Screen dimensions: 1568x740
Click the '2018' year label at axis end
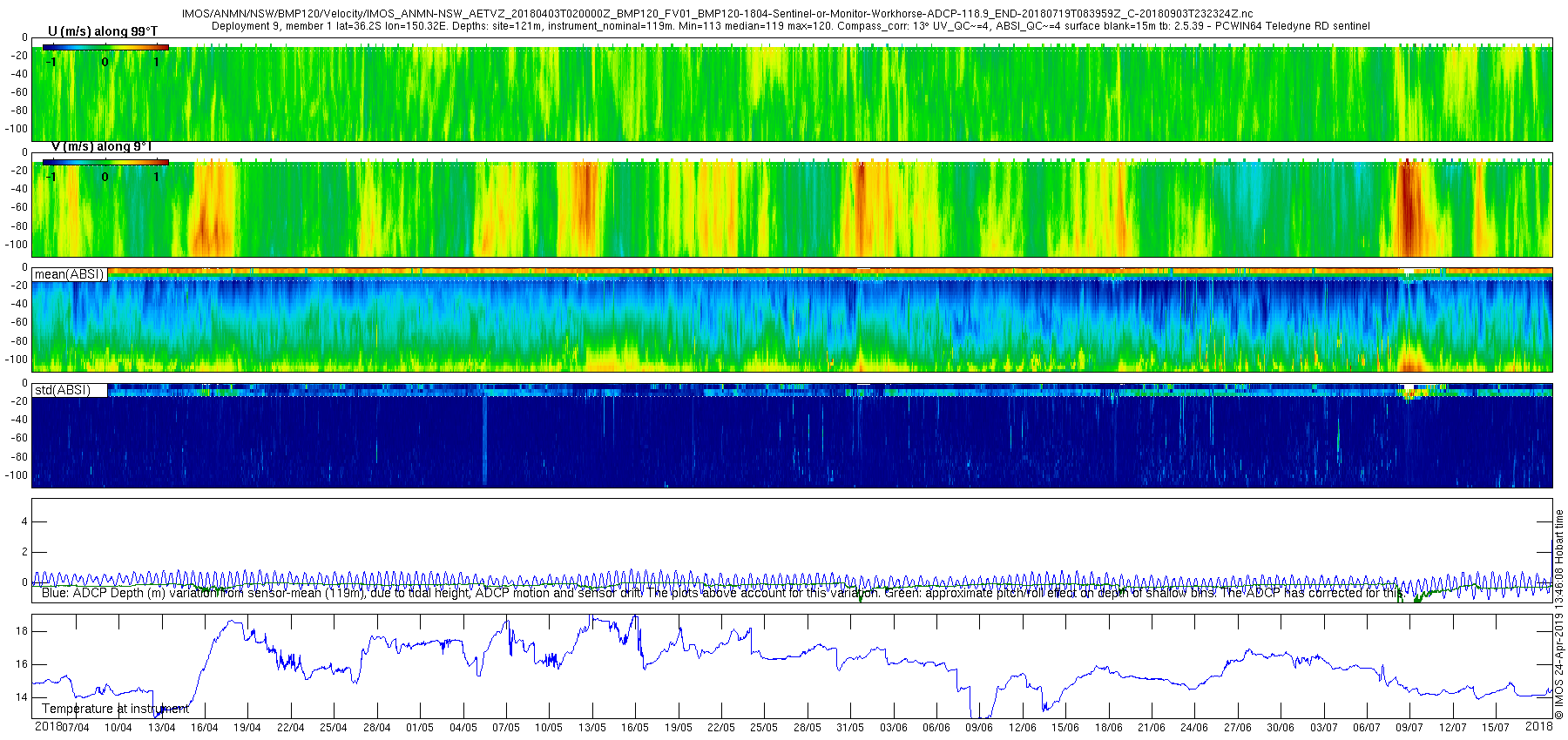click(1539, 727)
